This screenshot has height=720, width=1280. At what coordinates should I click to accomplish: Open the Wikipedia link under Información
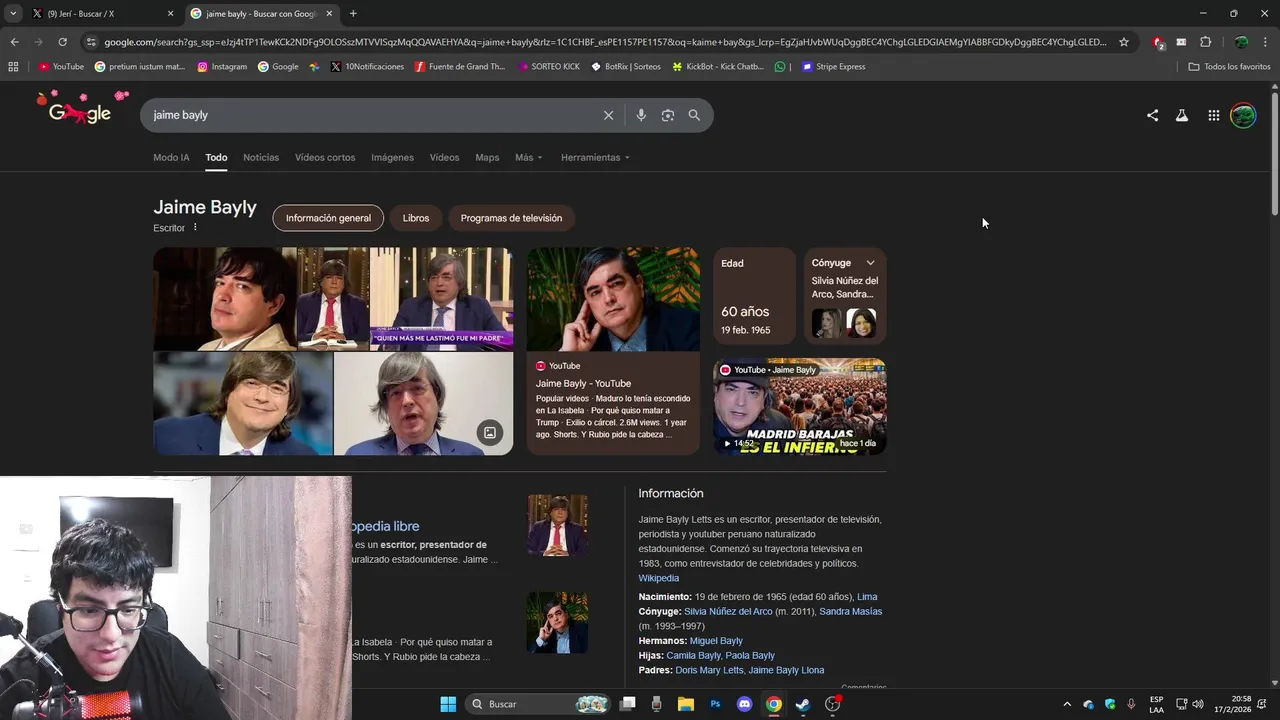[x=659, y=578]
